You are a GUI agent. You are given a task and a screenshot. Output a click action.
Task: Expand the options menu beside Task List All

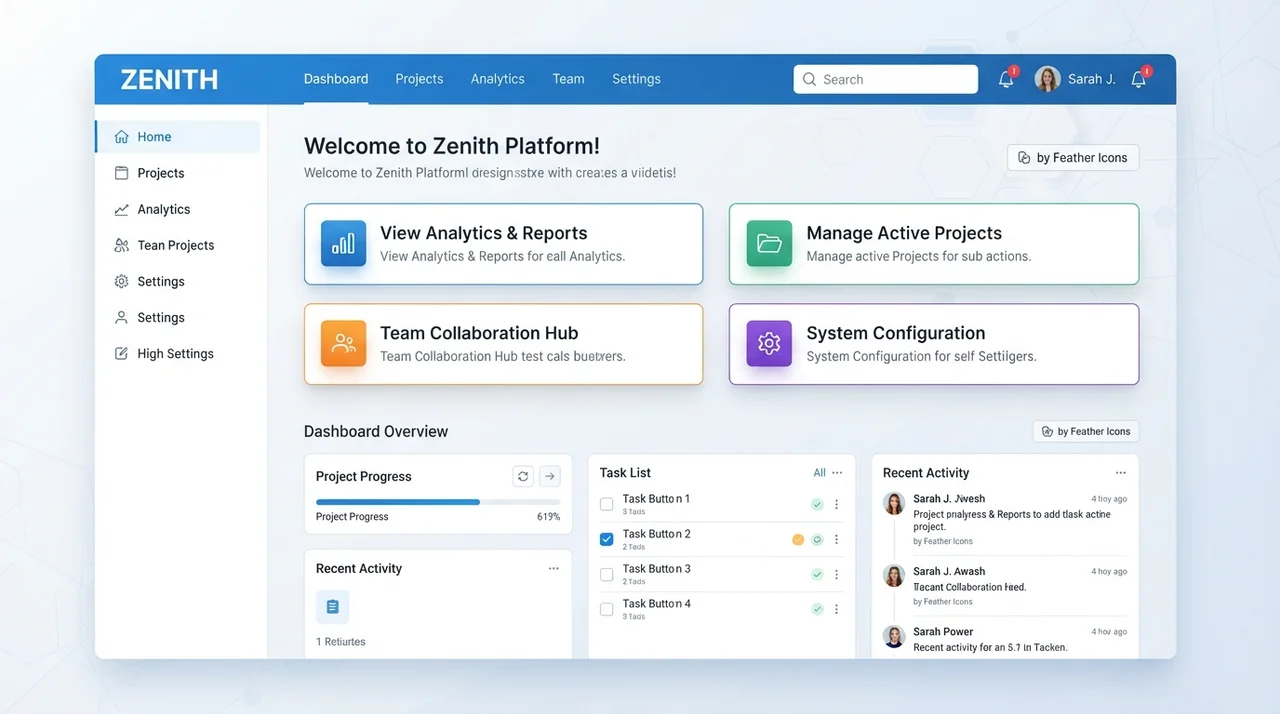(837, 473)
